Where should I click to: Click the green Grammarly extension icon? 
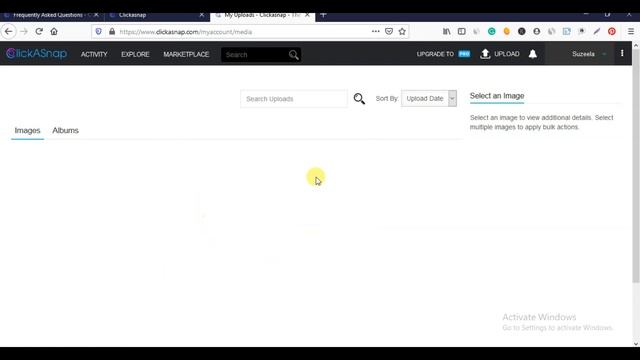coord(492,31)
